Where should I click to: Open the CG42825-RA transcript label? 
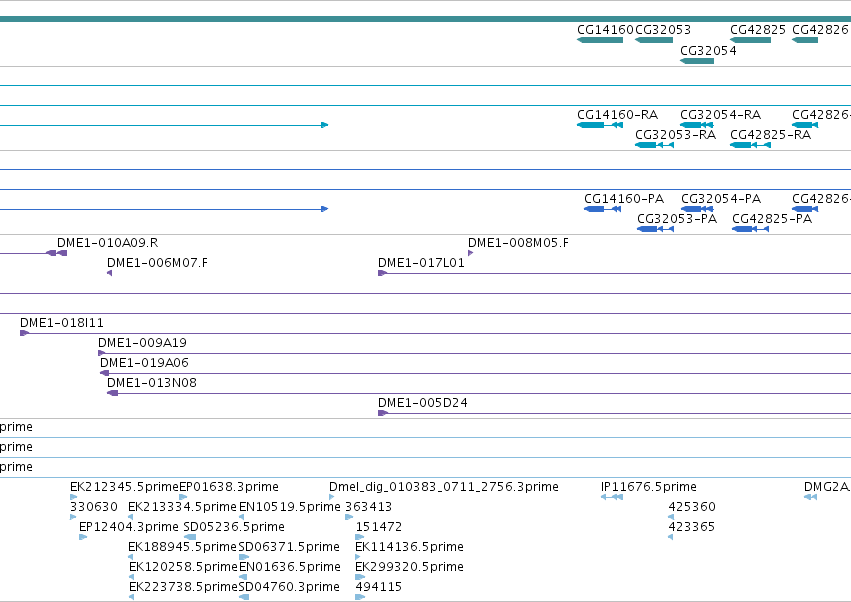(771, 135)
